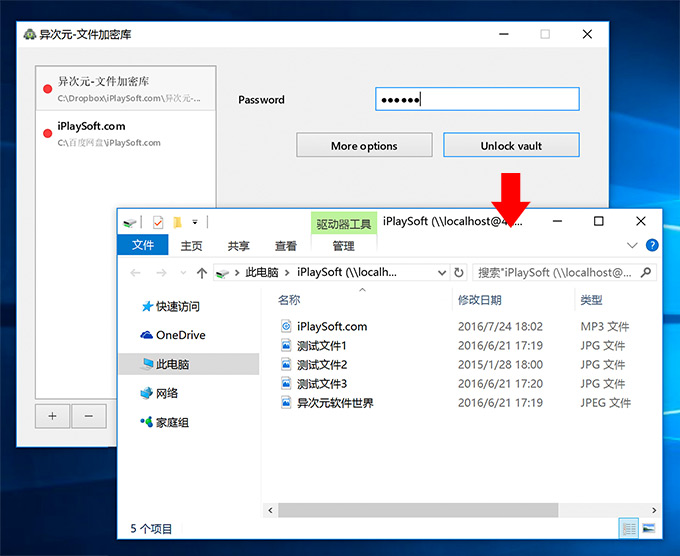Click the JPEG icon beside 异次元软件世界

coord(286,402)
